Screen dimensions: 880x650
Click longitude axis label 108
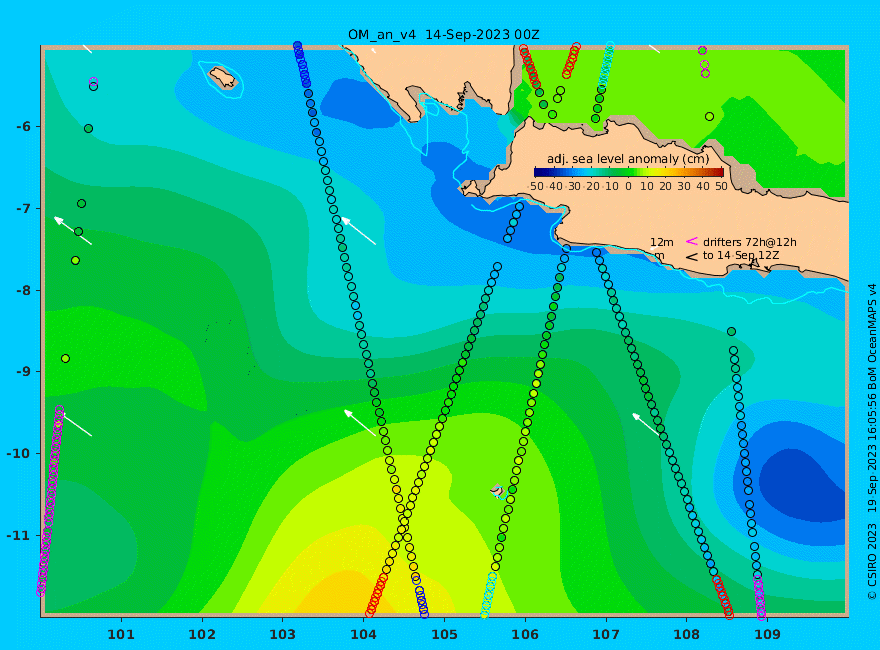pyautogui.click(x=686, y=634)
